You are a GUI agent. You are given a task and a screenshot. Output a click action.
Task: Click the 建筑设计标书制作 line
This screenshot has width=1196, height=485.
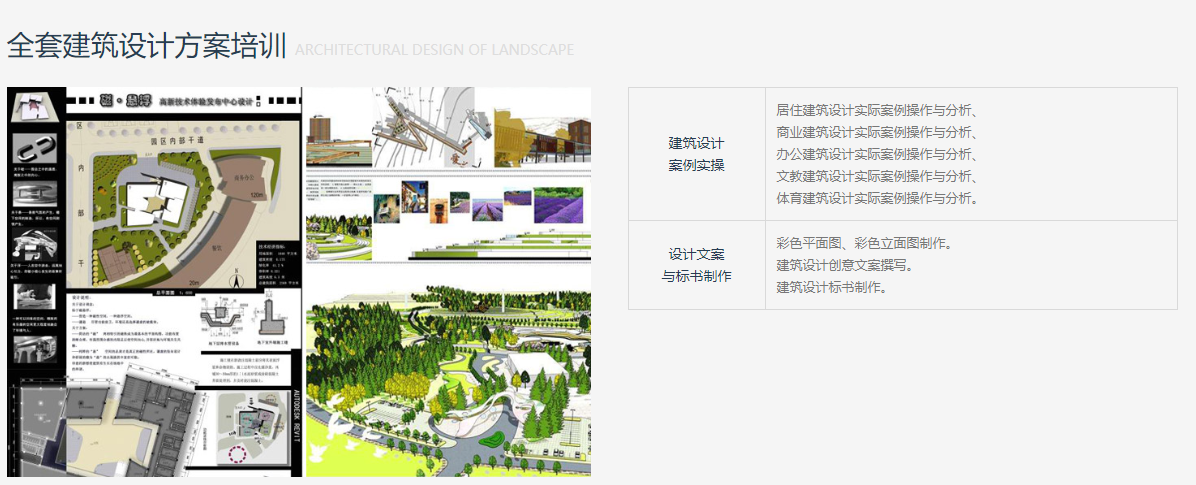[x=831, y=287]
